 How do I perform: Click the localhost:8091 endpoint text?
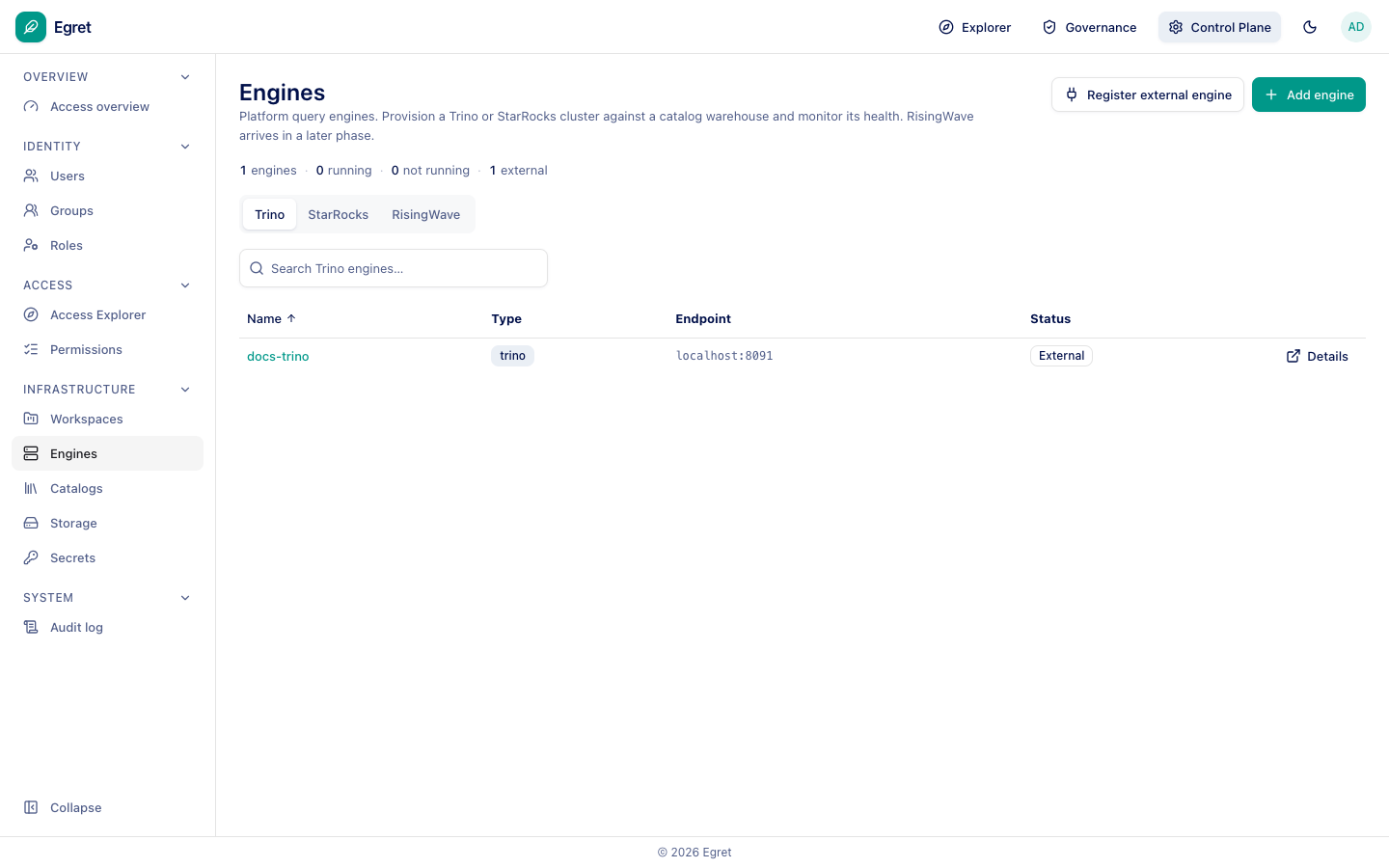pos(724,357)
